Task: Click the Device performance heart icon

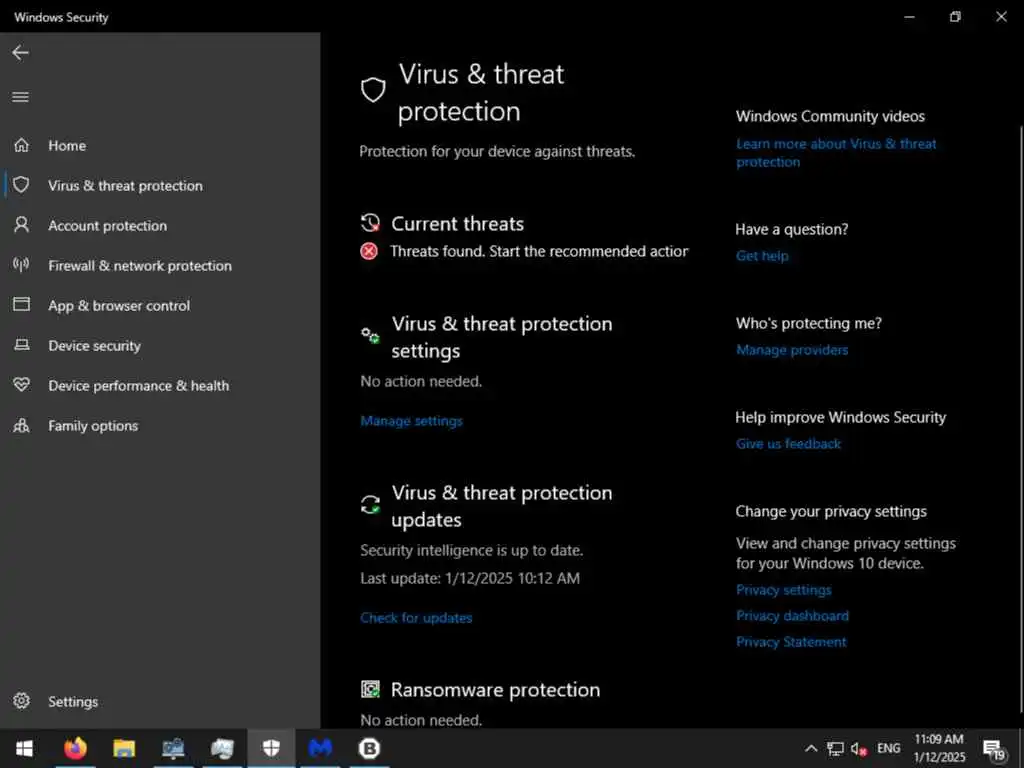Action: [x=22, y=385]
